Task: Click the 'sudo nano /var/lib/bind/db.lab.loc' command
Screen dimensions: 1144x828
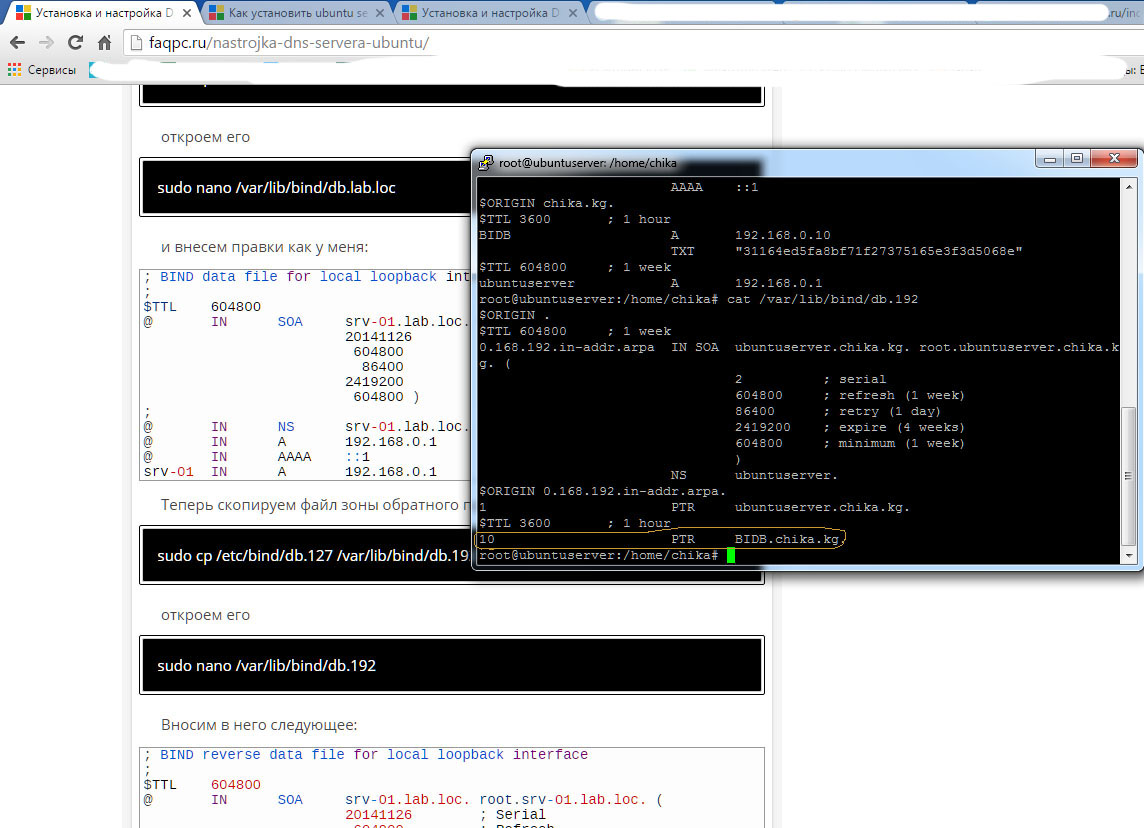Action: 277,187
